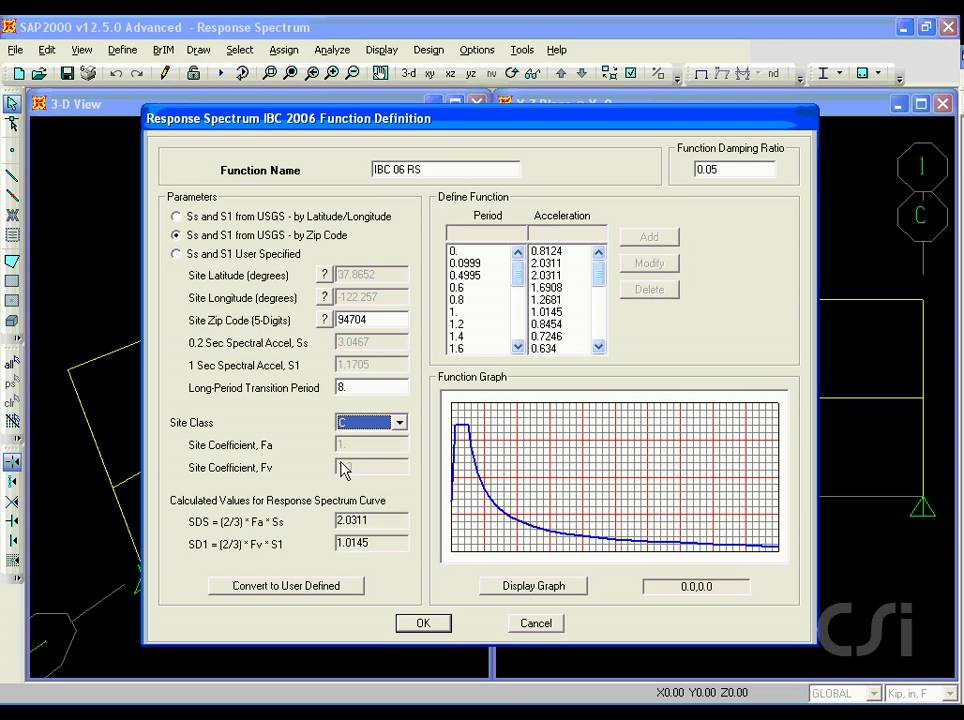Select acceleration value 1.6908 in list

[547, 288]
